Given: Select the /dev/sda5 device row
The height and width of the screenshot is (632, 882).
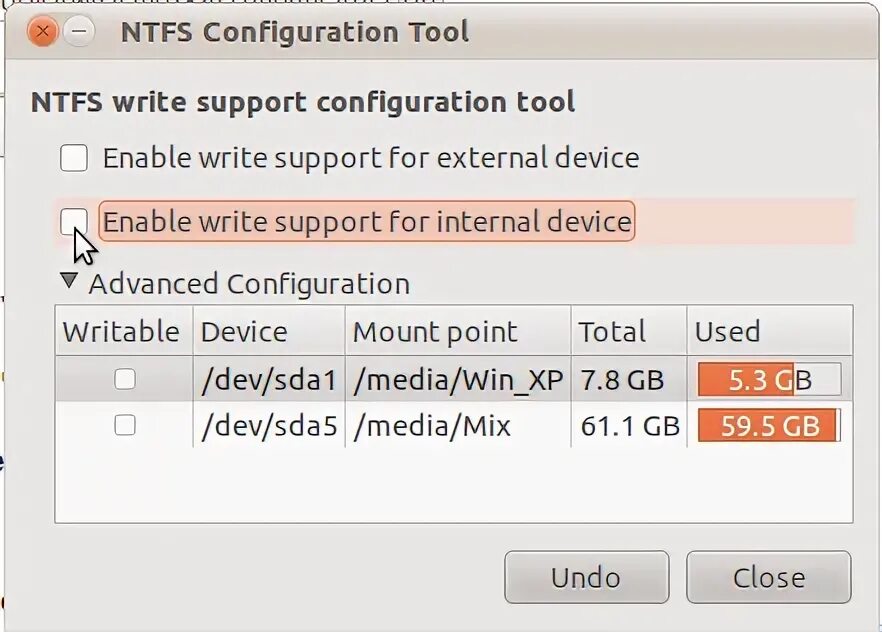Looking at the screenshot, I should (x=269, y=426).
